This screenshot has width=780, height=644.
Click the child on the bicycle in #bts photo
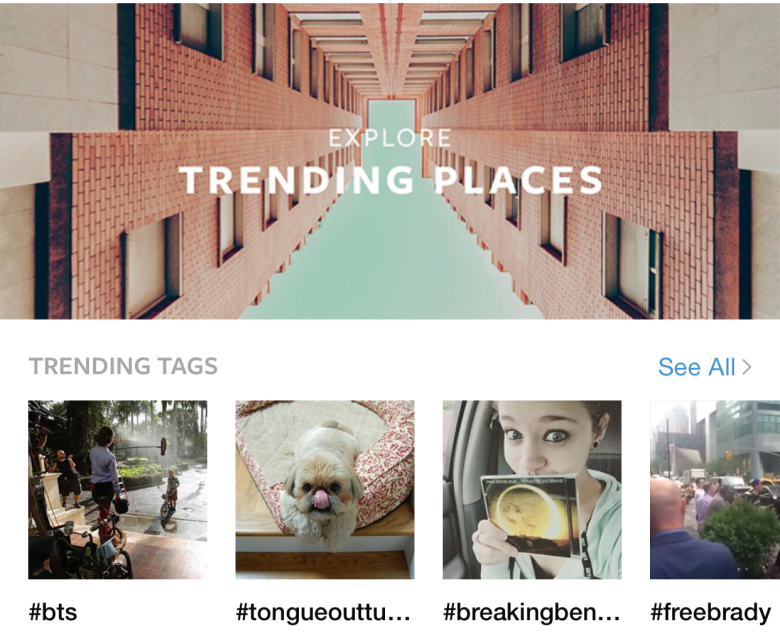coord(171,495)
